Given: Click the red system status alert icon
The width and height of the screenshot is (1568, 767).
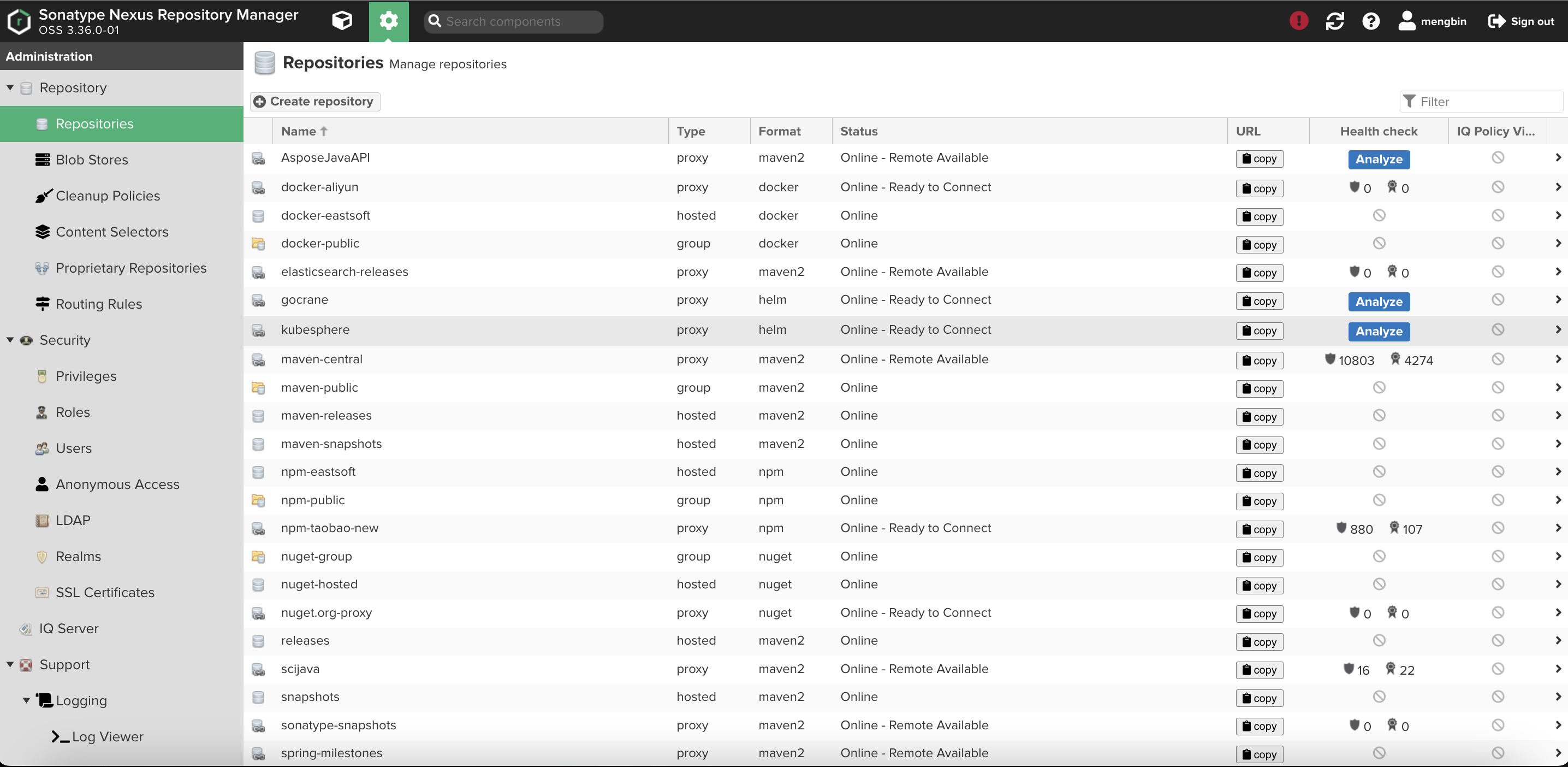Looking at the screenshot, I should 1298,21.
